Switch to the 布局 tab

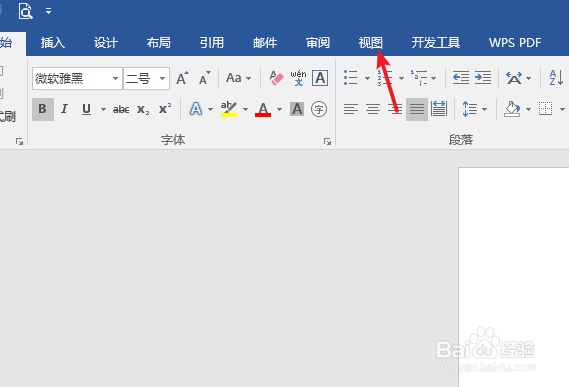coord(159,43)
